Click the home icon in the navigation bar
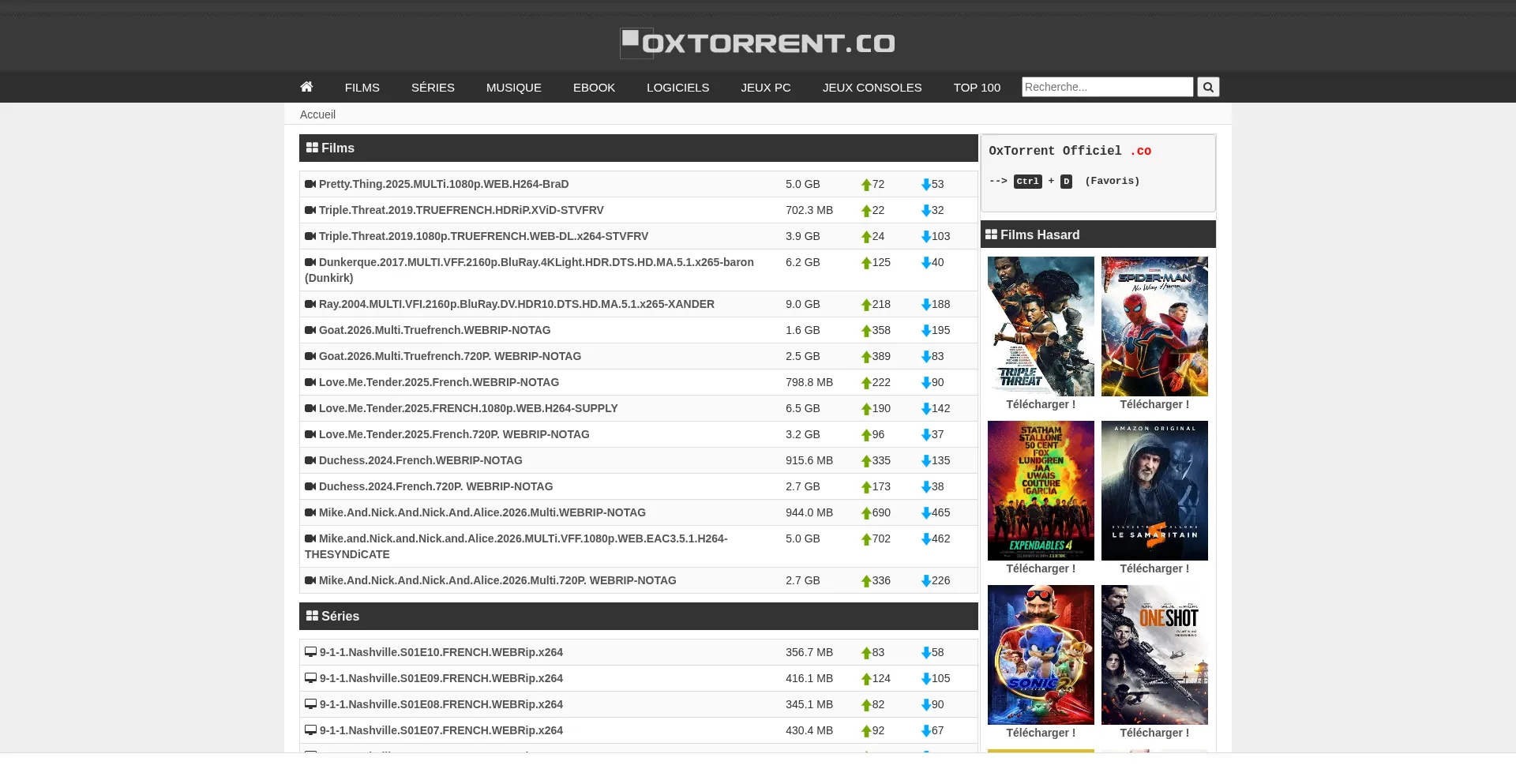The width and height of the screenshot is (1516, 784). pyautogui.click(x=306, y=87)
